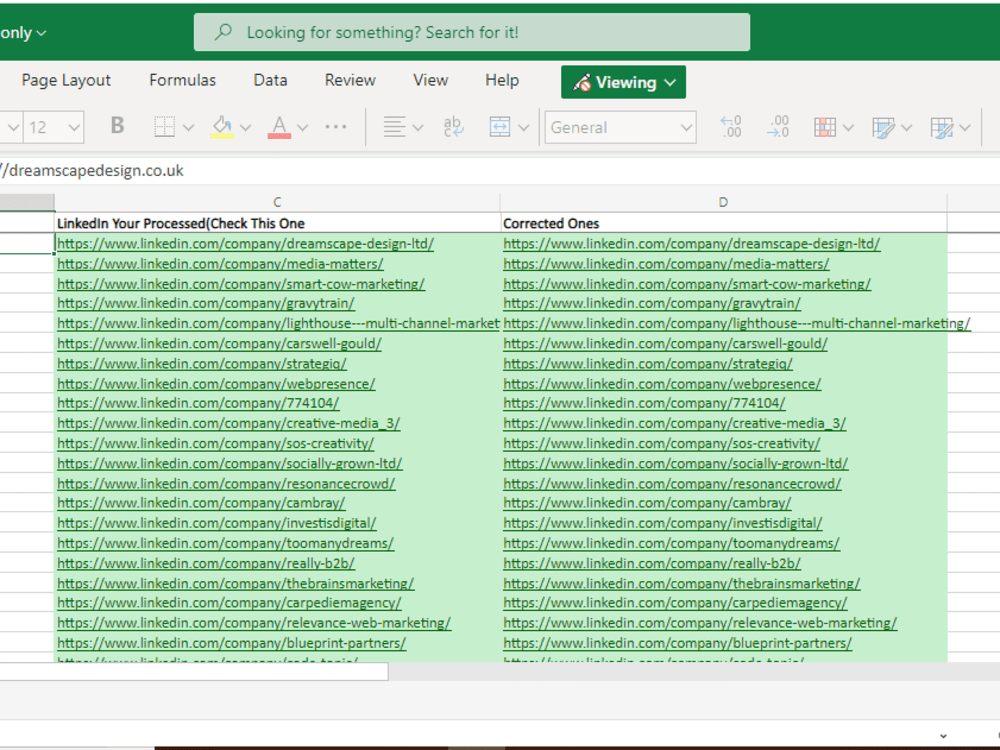Expand the font color dropdown arrow
This screenshot has width=1000, height=750.
point(303,128)
